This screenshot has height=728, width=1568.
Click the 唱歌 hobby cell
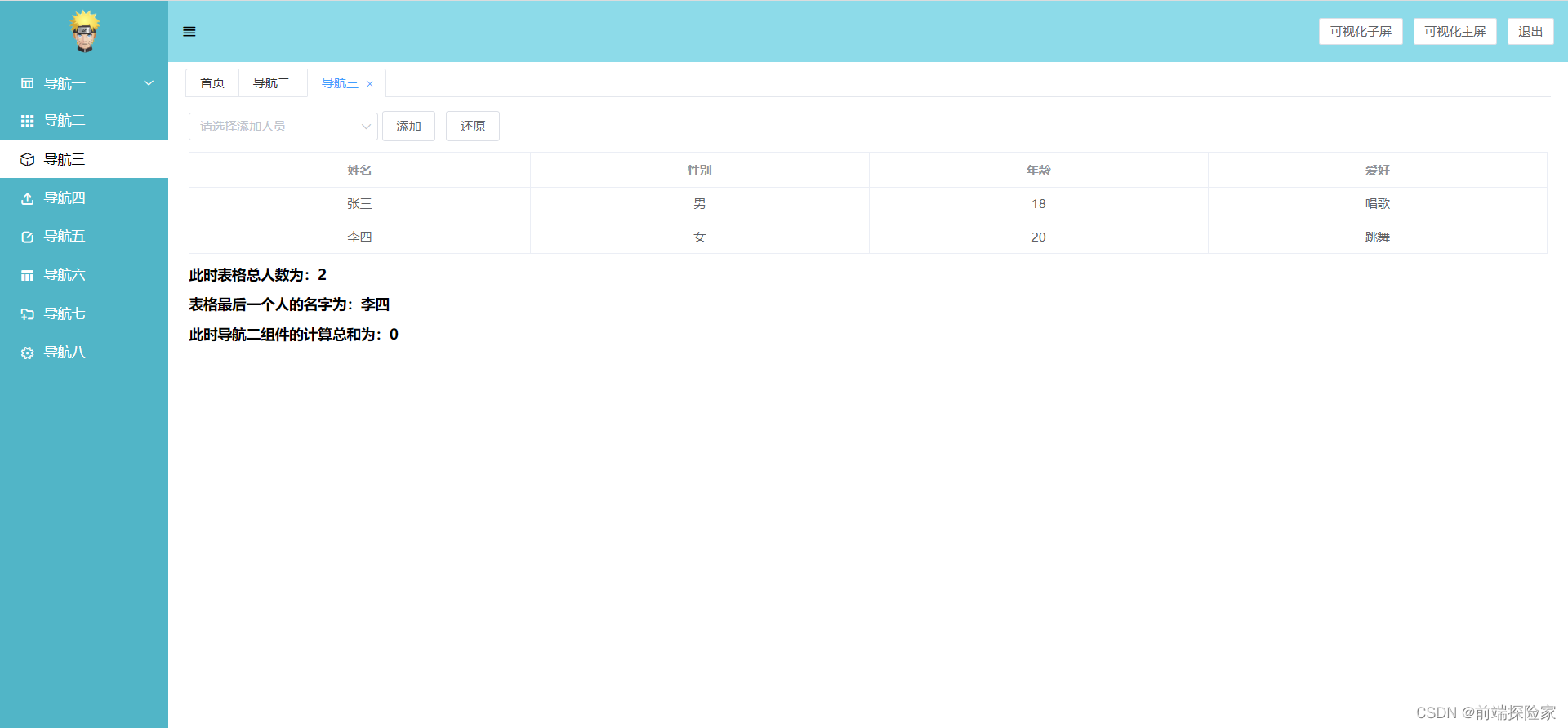pos(1378,204)
